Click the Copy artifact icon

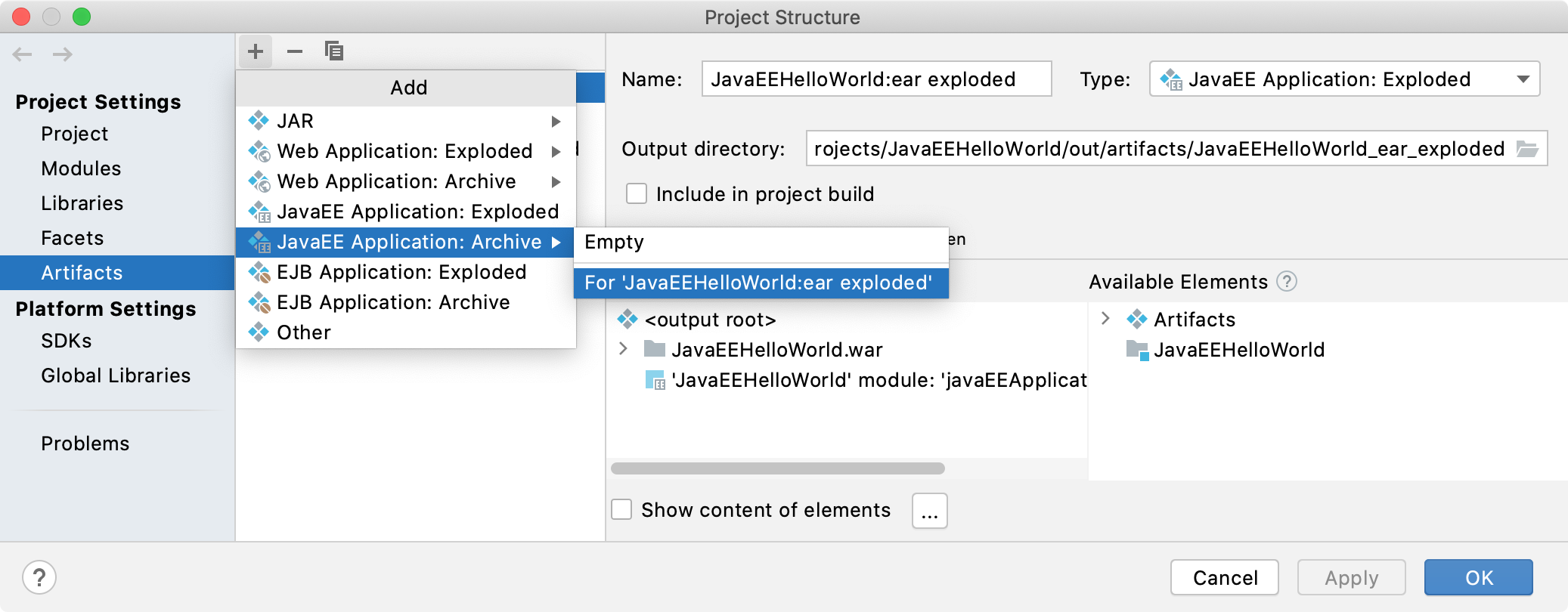pos(334,51)
